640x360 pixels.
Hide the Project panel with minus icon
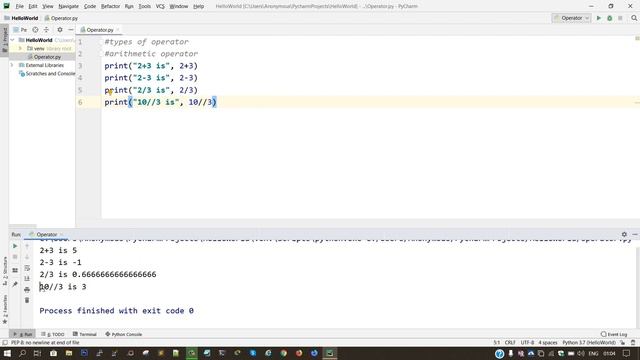click(x=71, y=30)
